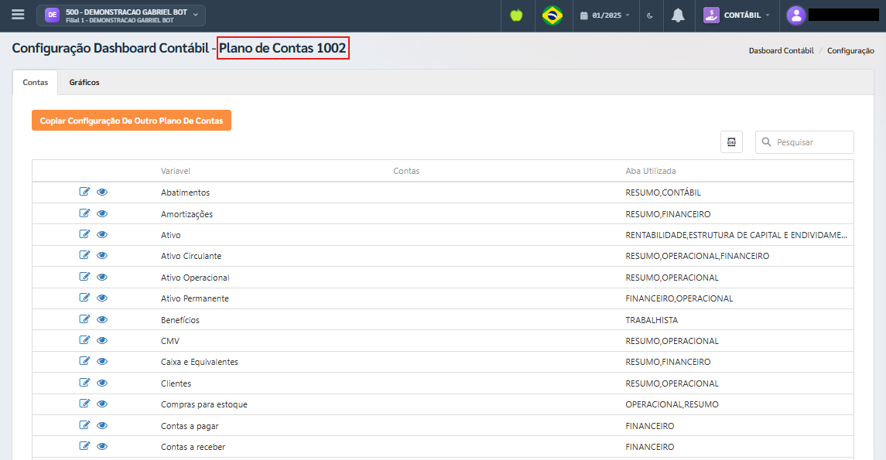
Task: Click the Configuração breadcrumb
Action: click(850, 50)
